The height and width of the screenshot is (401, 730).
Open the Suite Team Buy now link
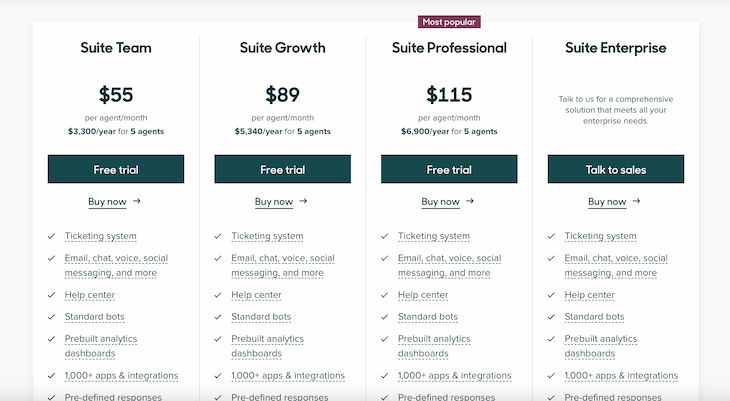(107, 202)
